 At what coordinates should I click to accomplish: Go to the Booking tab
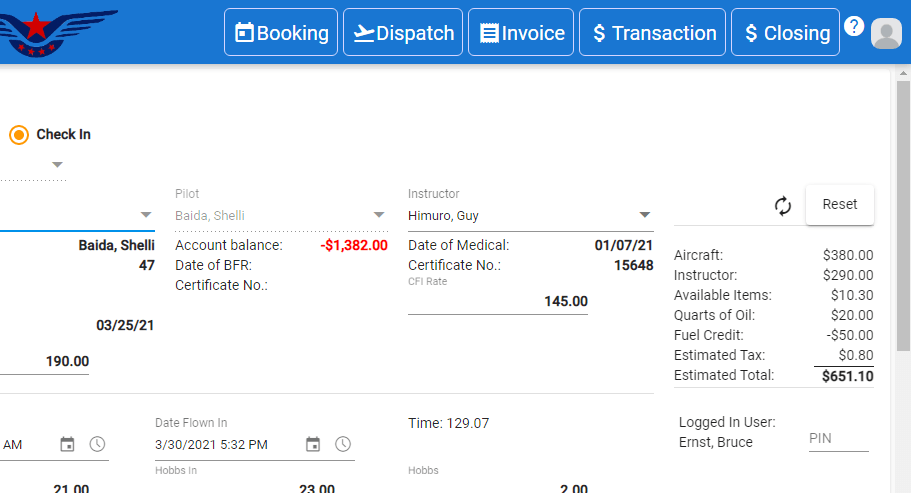(x=281, y=33)
